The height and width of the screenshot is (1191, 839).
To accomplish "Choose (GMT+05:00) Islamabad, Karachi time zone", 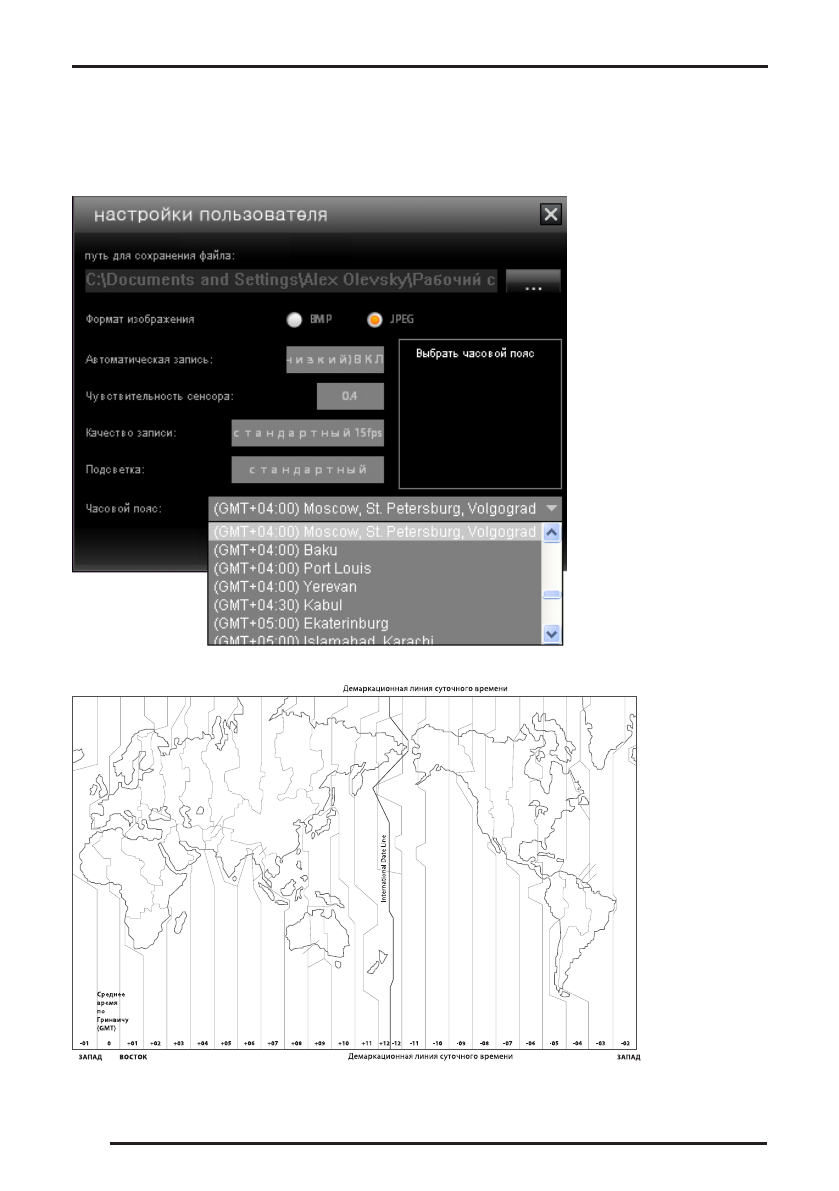I will click(x=375, y=640).
